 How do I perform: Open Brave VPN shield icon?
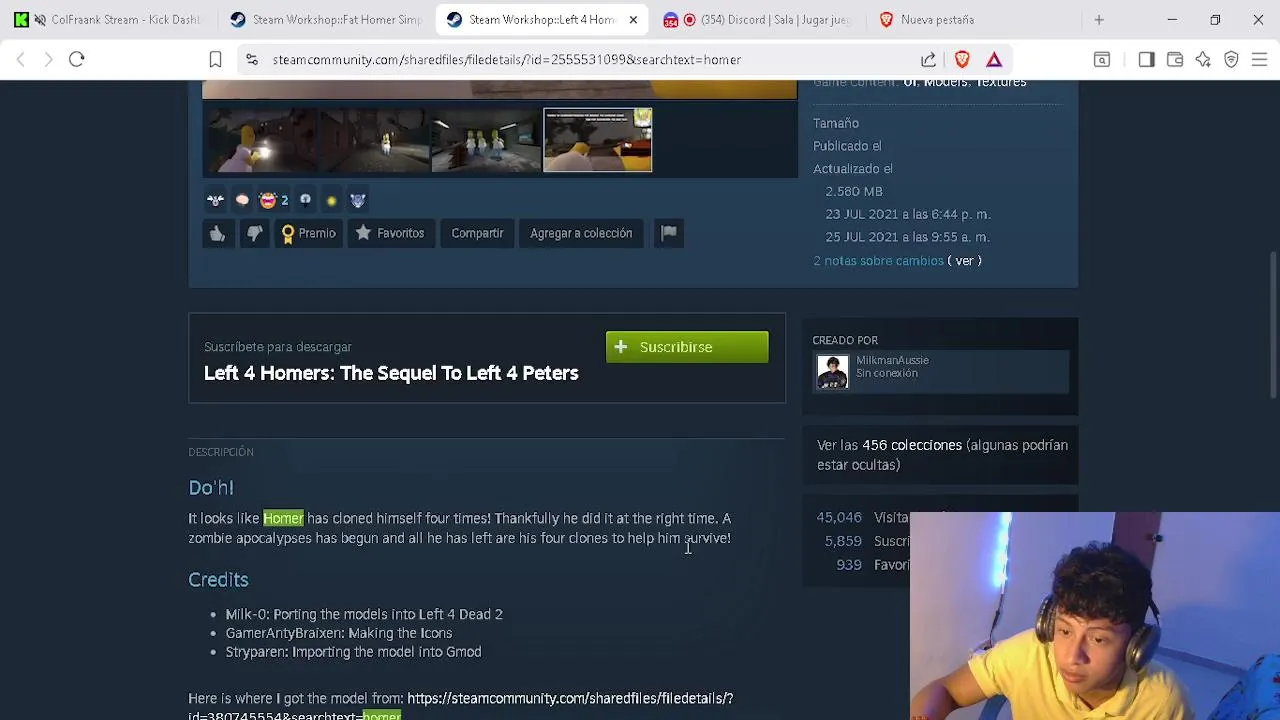pos(1231,60)
